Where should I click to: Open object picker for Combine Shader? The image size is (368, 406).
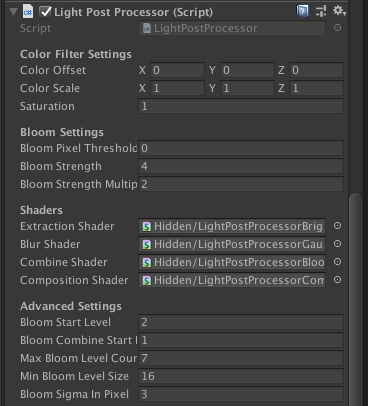(337, 262)
